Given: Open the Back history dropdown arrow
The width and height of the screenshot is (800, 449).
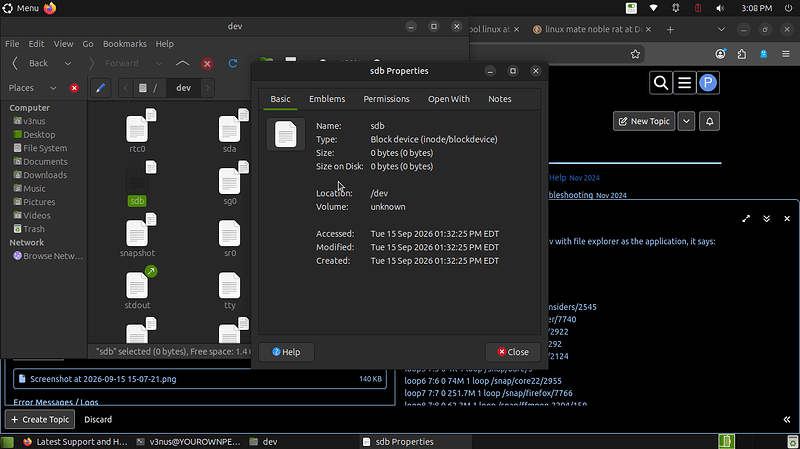Looking at the screenshot, I should click(x=68, y=63).
